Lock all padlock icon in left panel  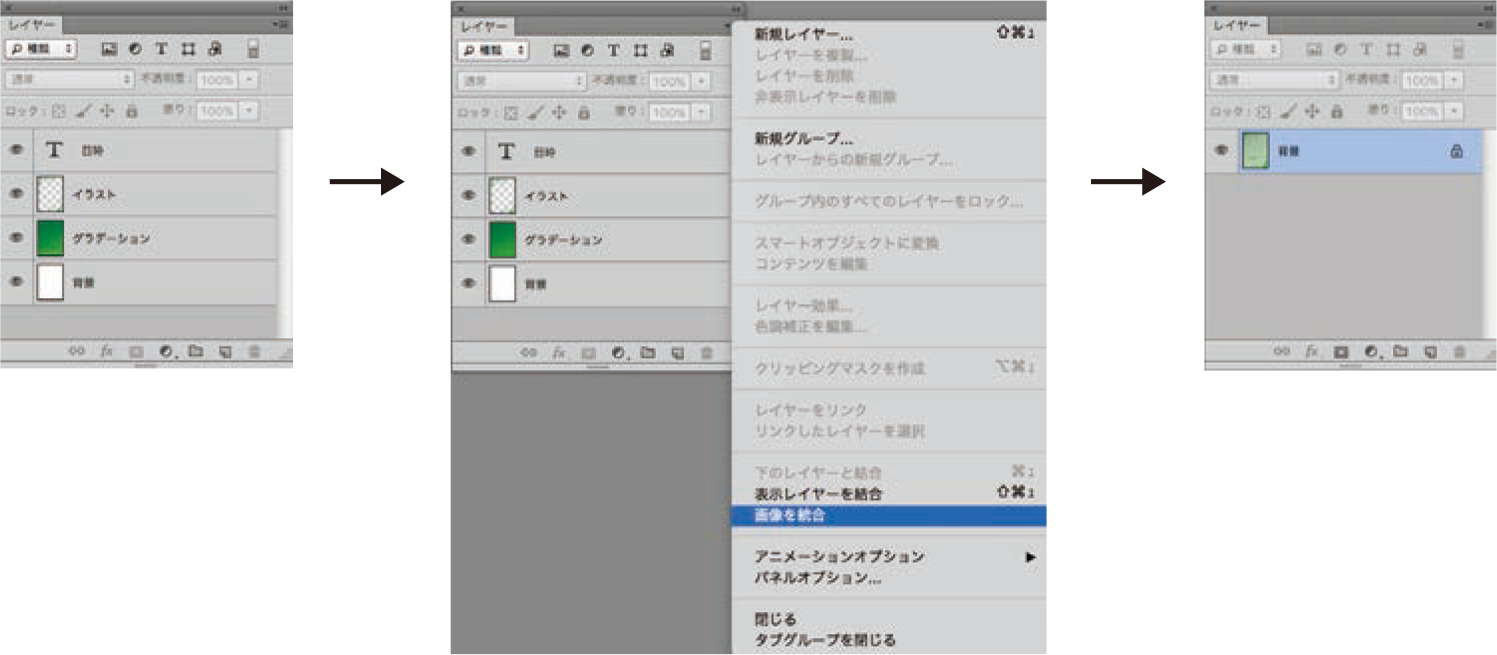131,112
